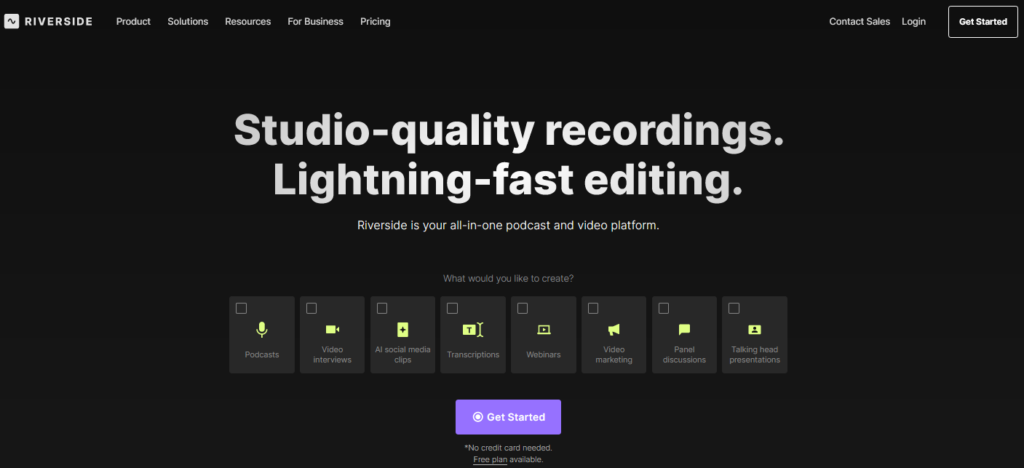Tick the Podcasts checkbox
The width and height of the screenshot is (1024, 468).
click(x=242, y=308)
